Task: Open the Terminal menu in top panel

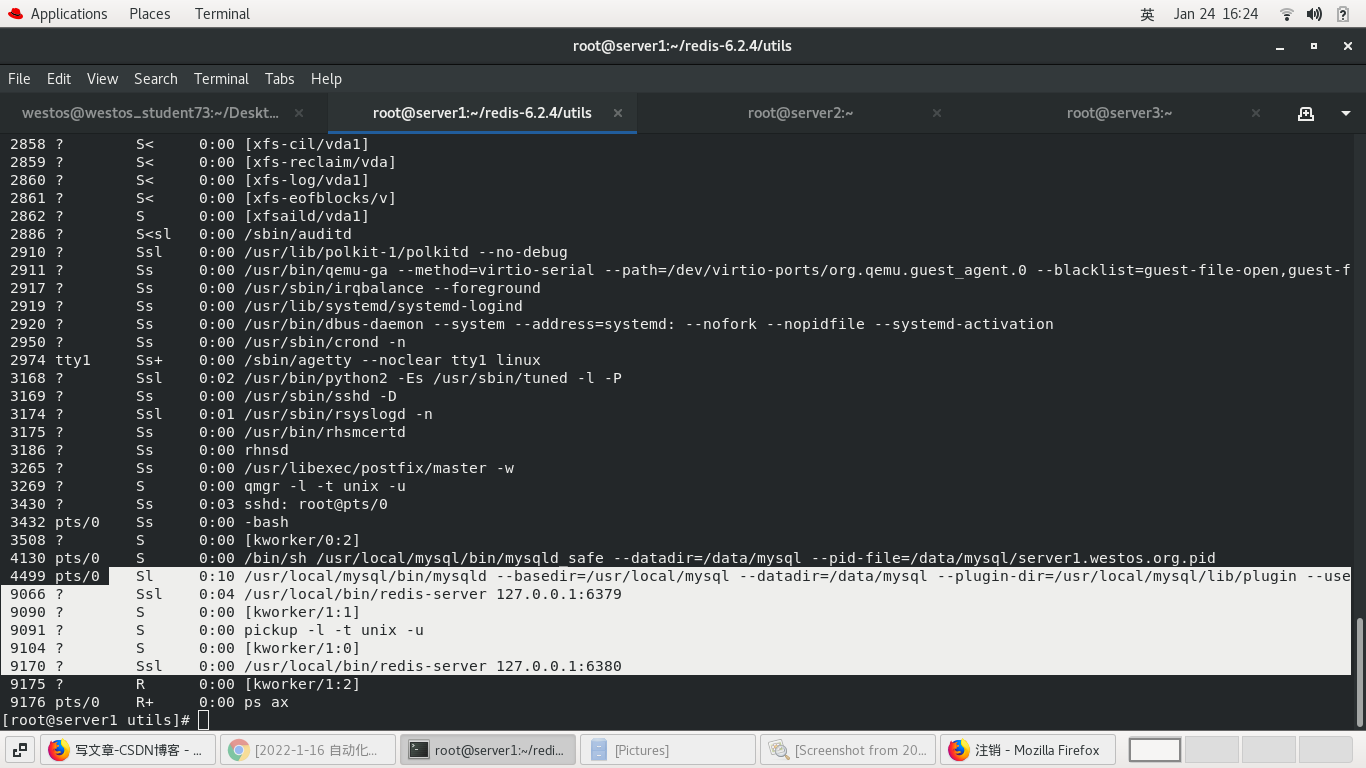Action: tap(222, 14)
